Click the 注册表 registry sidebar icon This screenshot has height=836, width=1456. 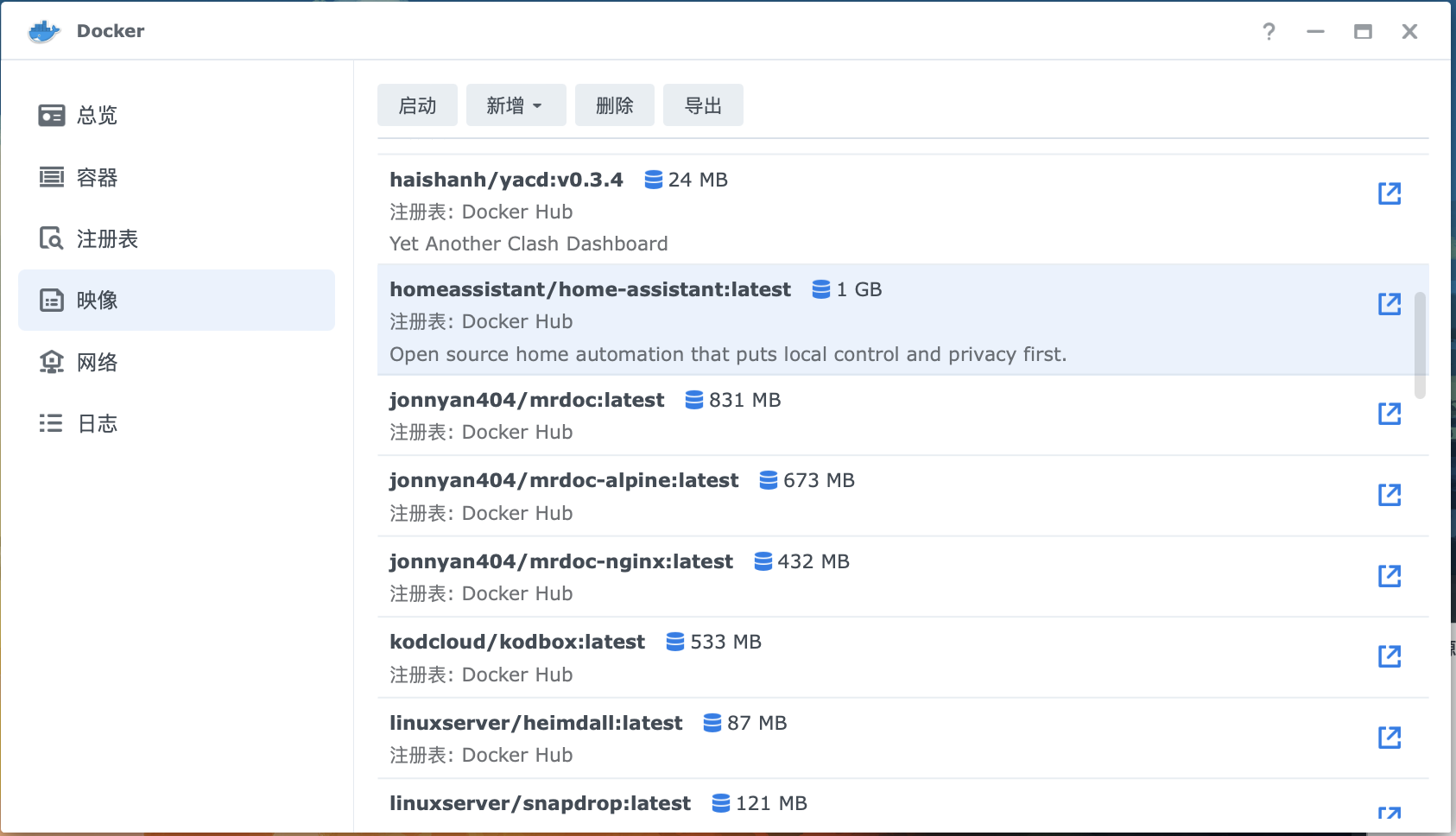(x=52, y=238)
